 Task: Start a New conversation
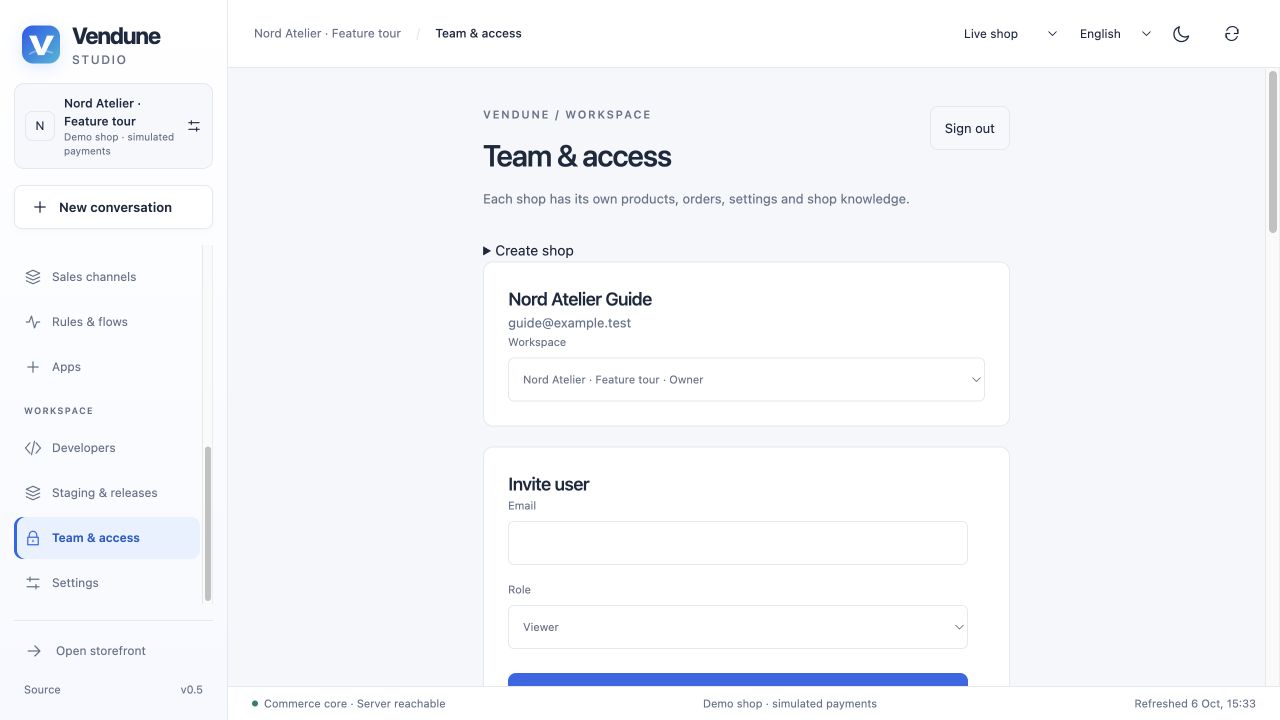114,207
